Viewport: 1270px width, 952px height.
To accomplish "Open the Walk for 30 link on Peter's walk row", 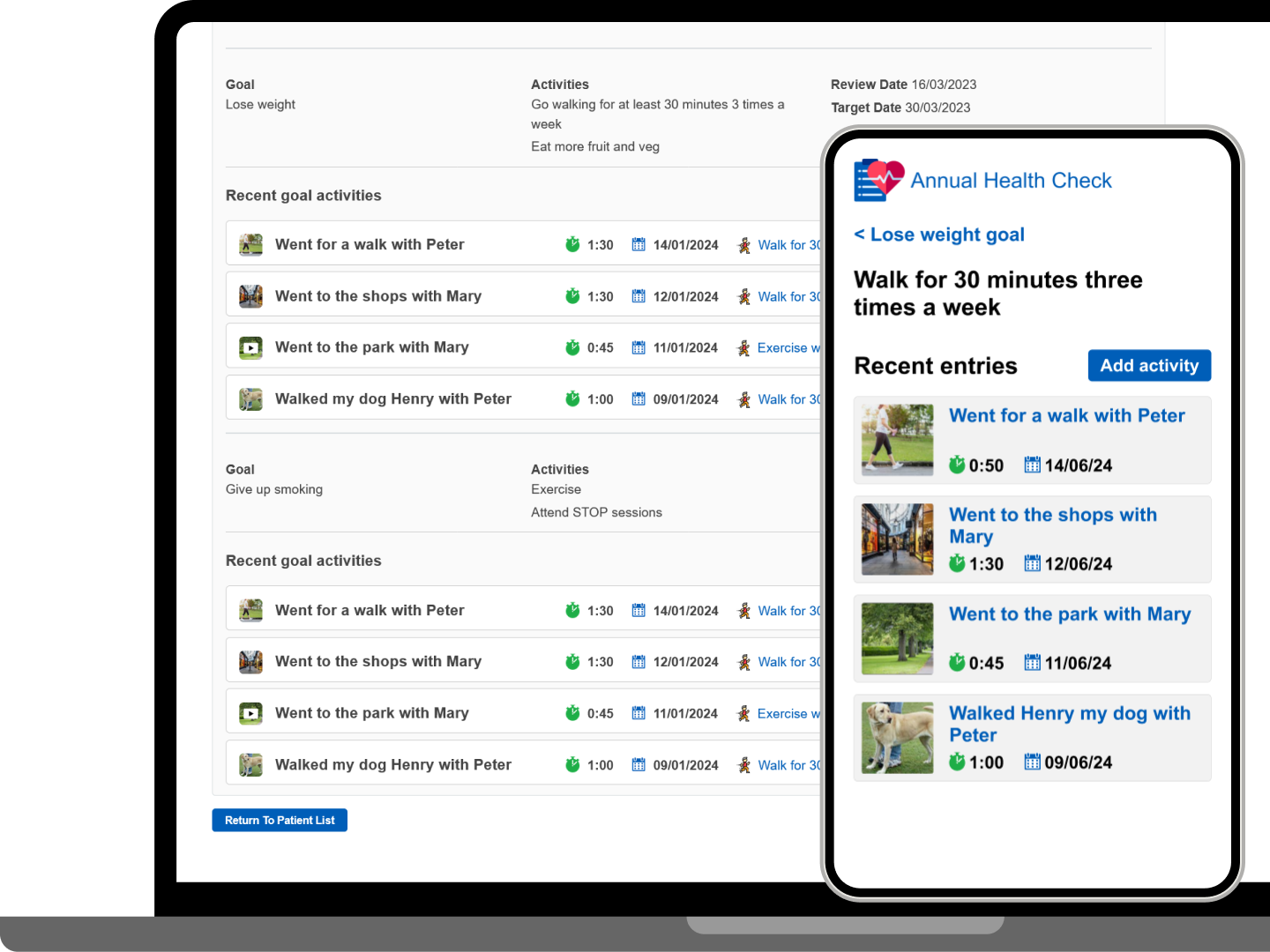I will point(788,244).
